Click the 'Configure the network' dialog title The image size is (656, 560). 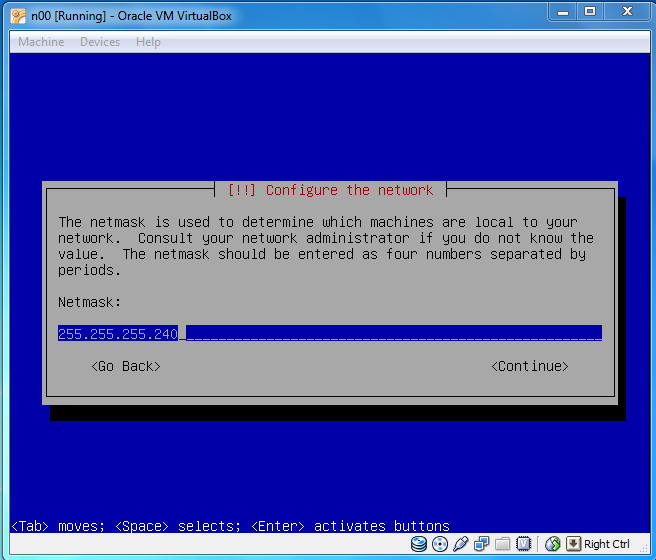[x=331, y=190]
